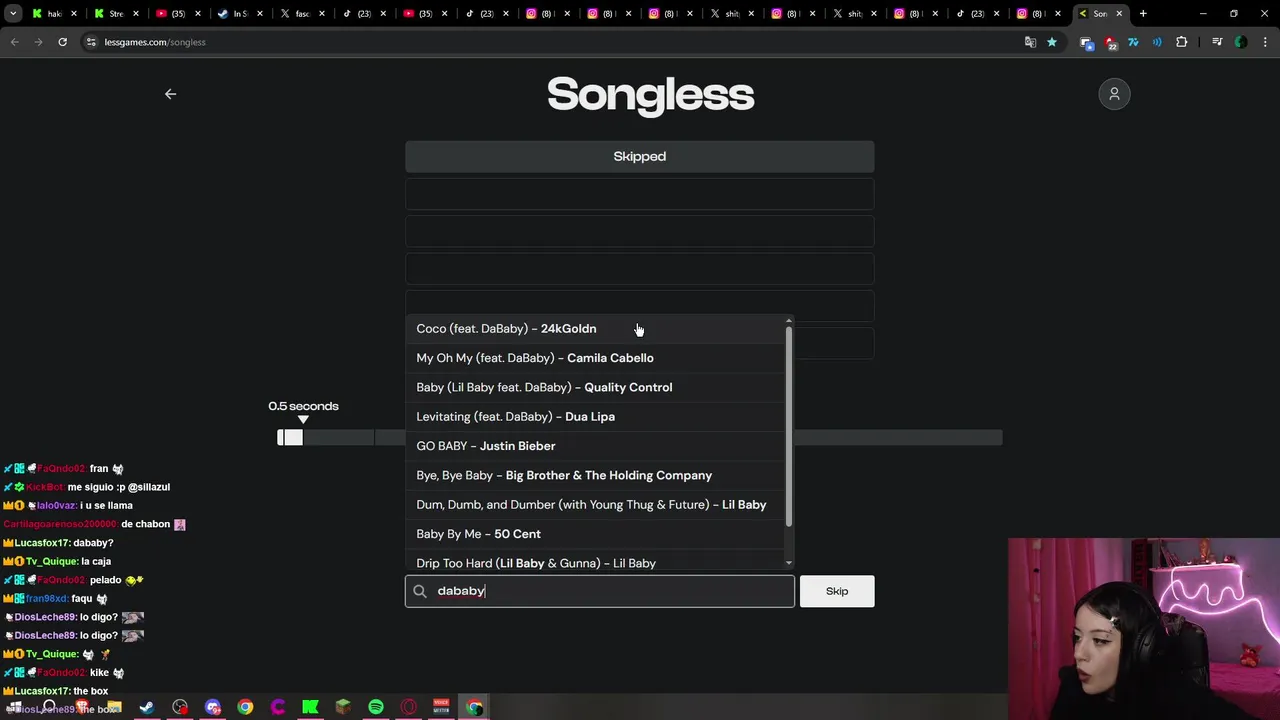
Task: Select Coco (feat. DaBaby) – 24kGoldn
Action: pyautogui.click(x=596, y=329)
